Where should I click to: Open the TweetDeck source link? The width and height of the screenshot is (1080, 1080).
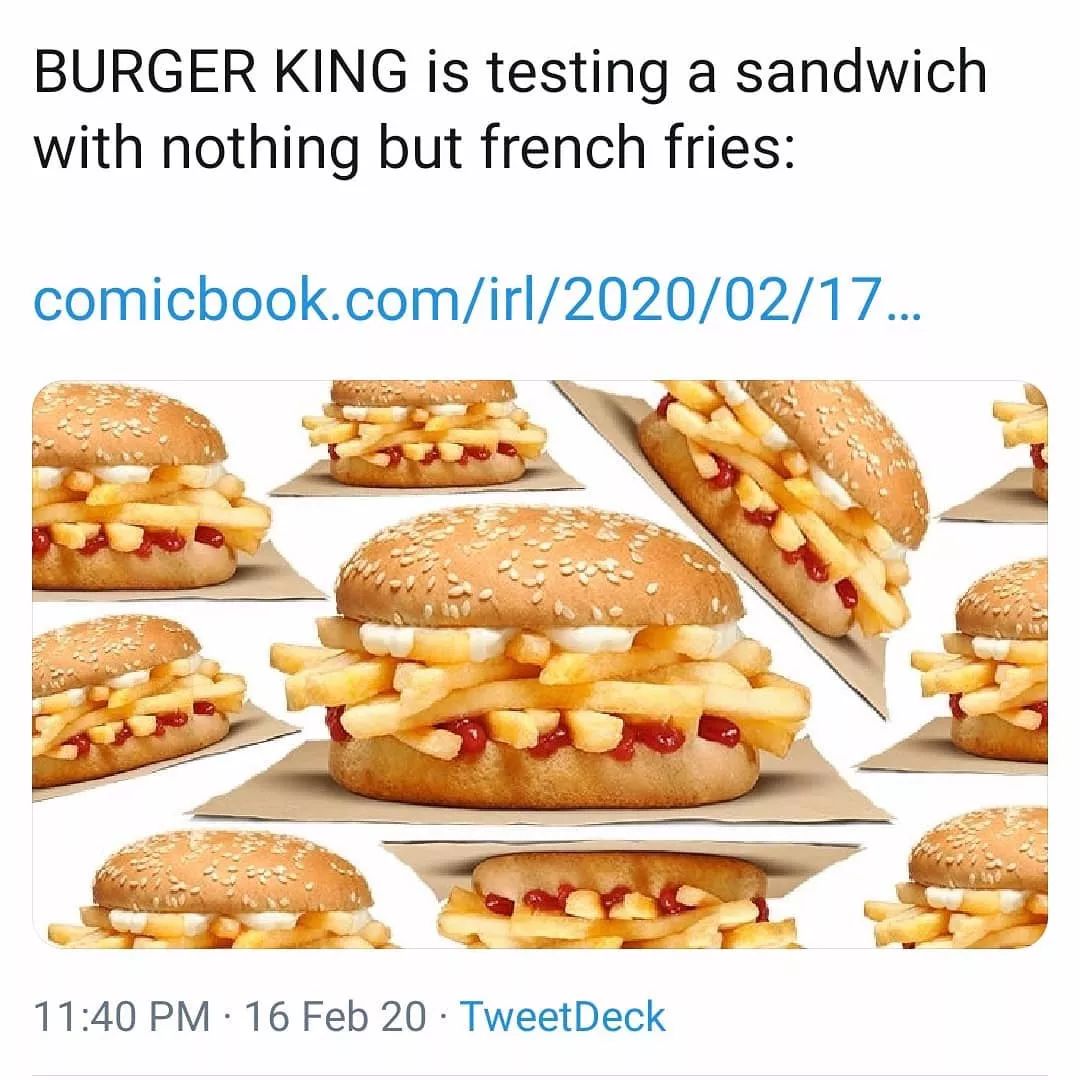(x=562, y=1016)
